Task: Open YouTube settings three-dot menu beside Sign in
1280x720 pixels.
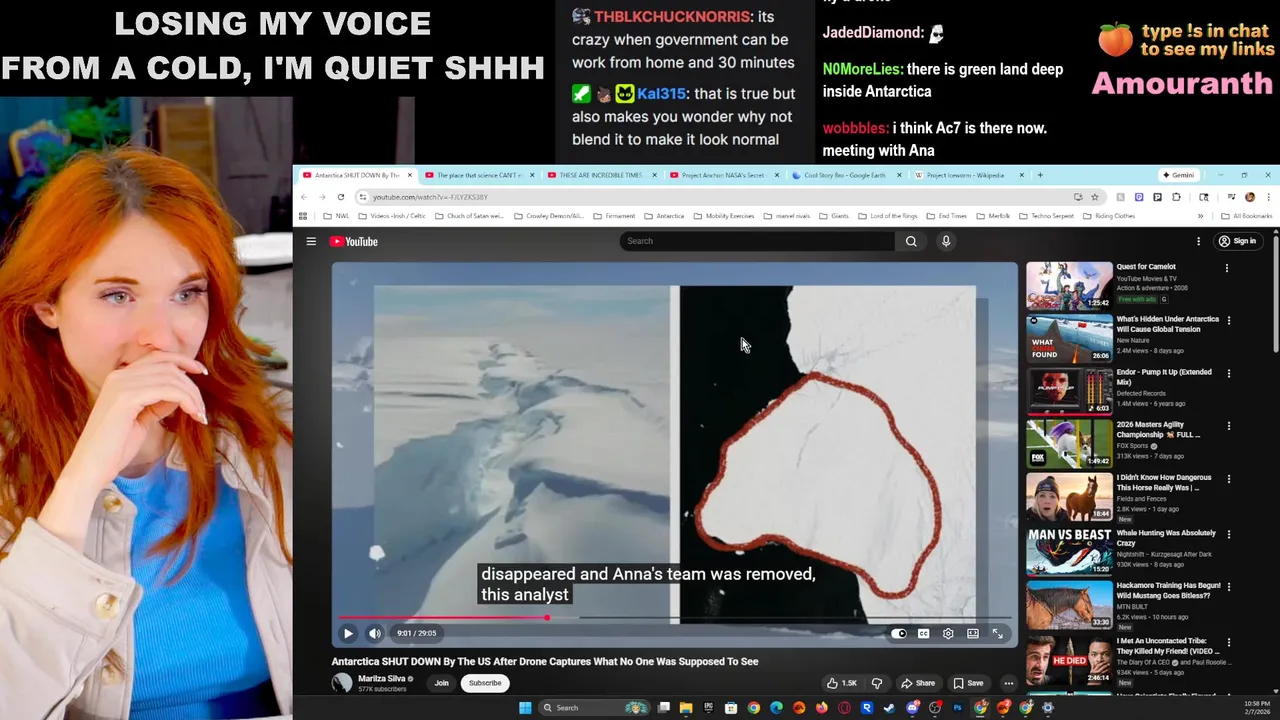Action: click(1198, 241)
